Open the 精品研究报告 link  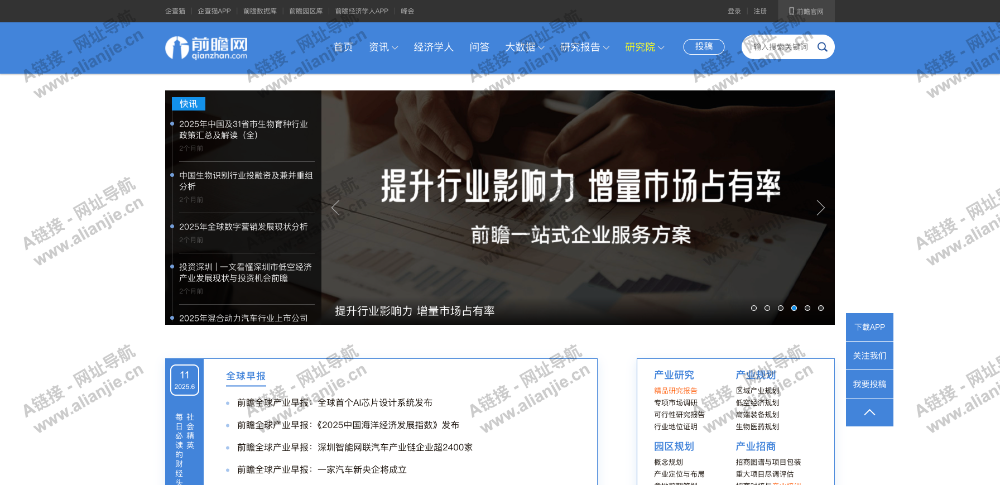(676, 391)
